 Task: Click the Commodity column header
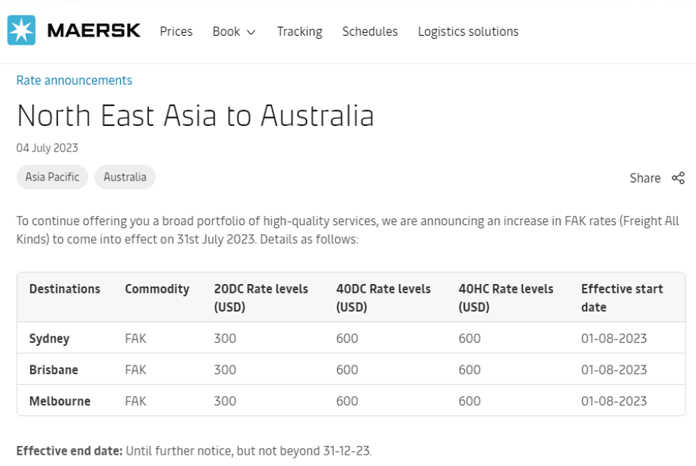click(x=157, y=289)
